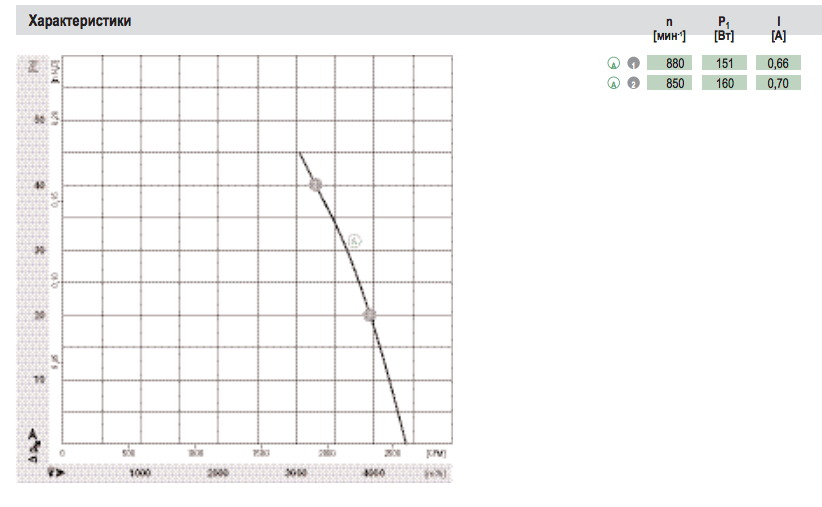Click the "4000" label on the bottom flow axis
This screenshot has width=822, height=507.
[x=374, y=473]
